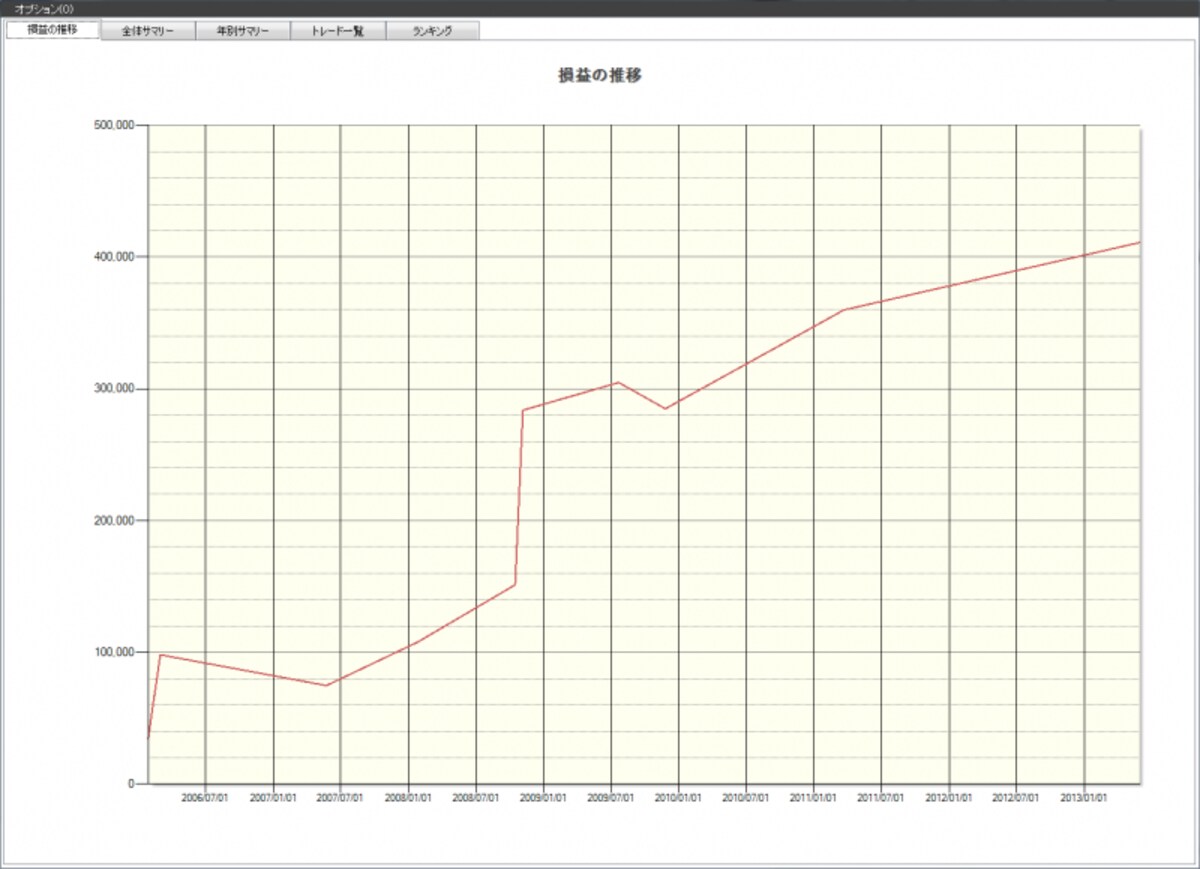Open the 年別サマリー tab
Image resolution: width=1200 pixels, height=869 pixels.
(243, 31)
